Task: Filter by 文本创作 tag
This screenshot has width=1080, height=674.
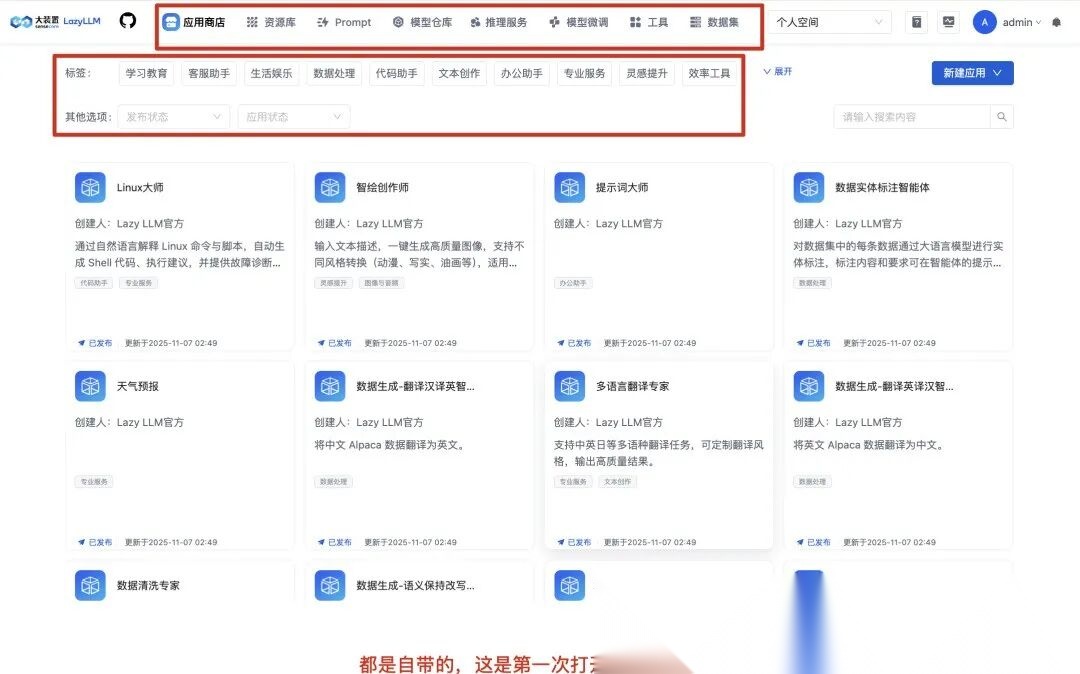Action: point(459,73)
